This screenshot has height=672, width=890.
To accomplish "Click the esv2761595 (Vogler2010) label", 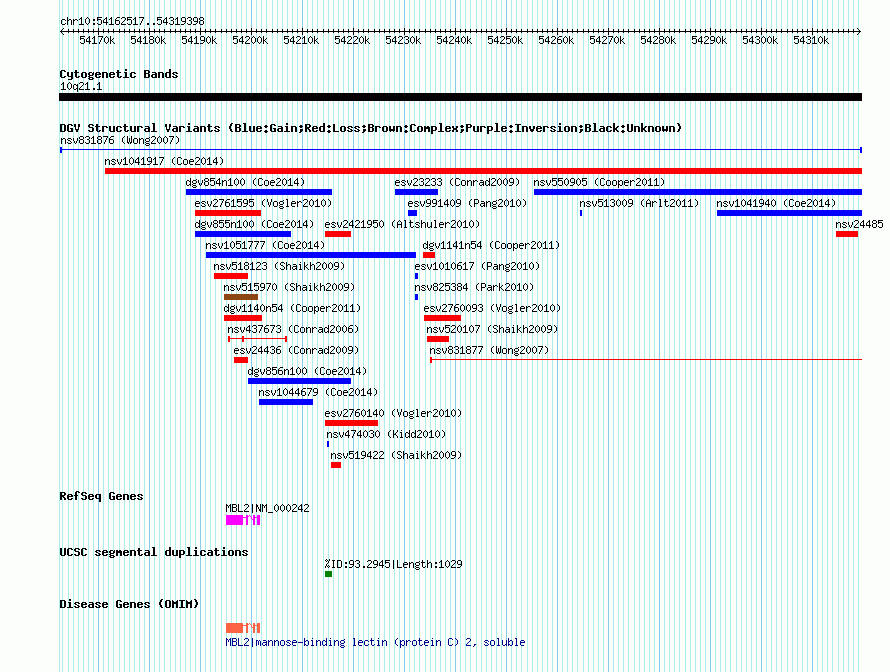I will click(x=263, y=203).
